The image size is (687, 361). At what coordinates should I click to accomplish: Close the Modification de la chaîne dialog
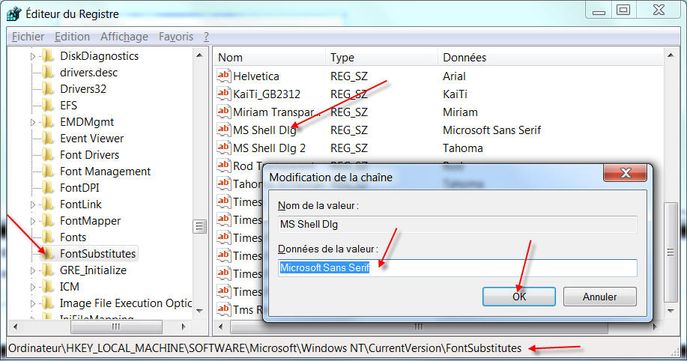(625, 173)
